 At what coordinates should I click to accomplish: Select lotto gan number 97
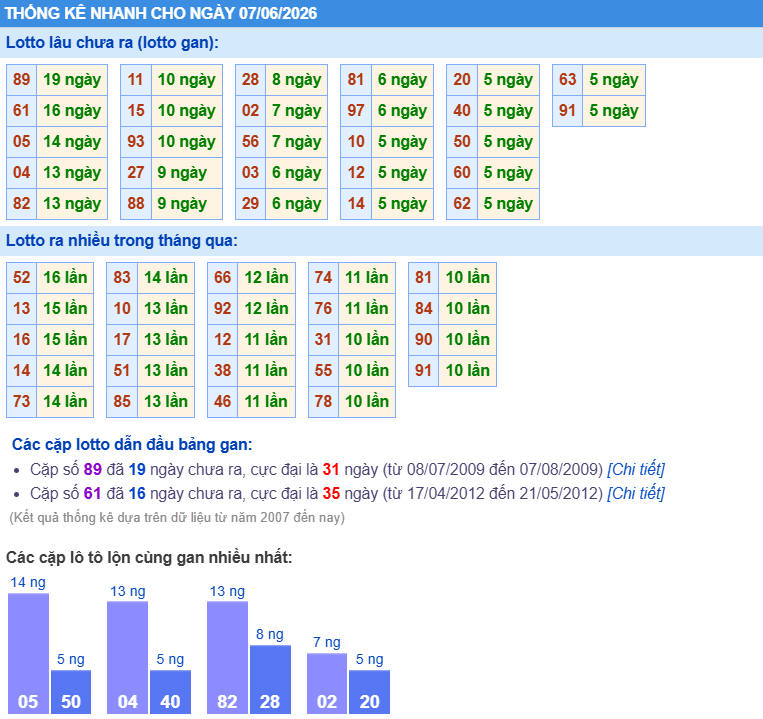click(x=356, y=110)
